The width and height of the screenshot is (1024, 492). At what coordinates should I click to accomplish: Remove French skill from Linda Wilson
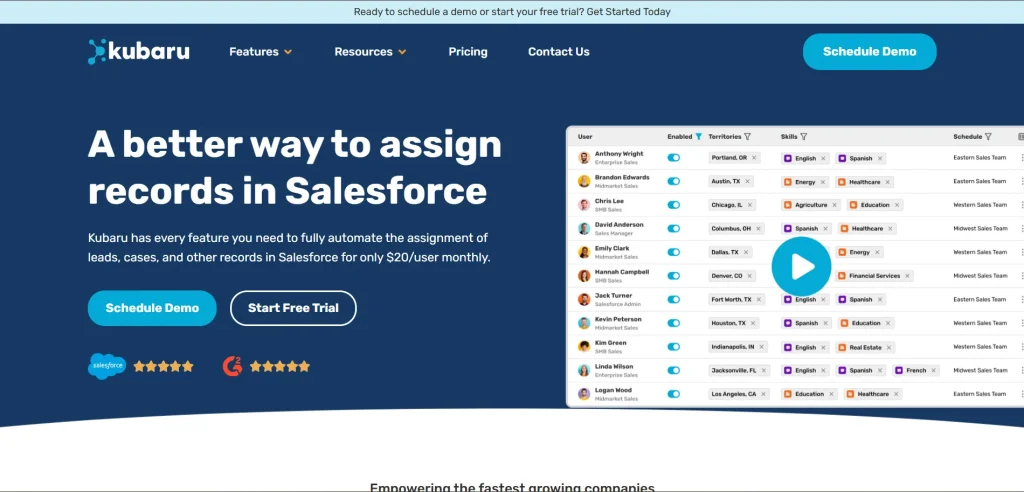click(935, 371)
